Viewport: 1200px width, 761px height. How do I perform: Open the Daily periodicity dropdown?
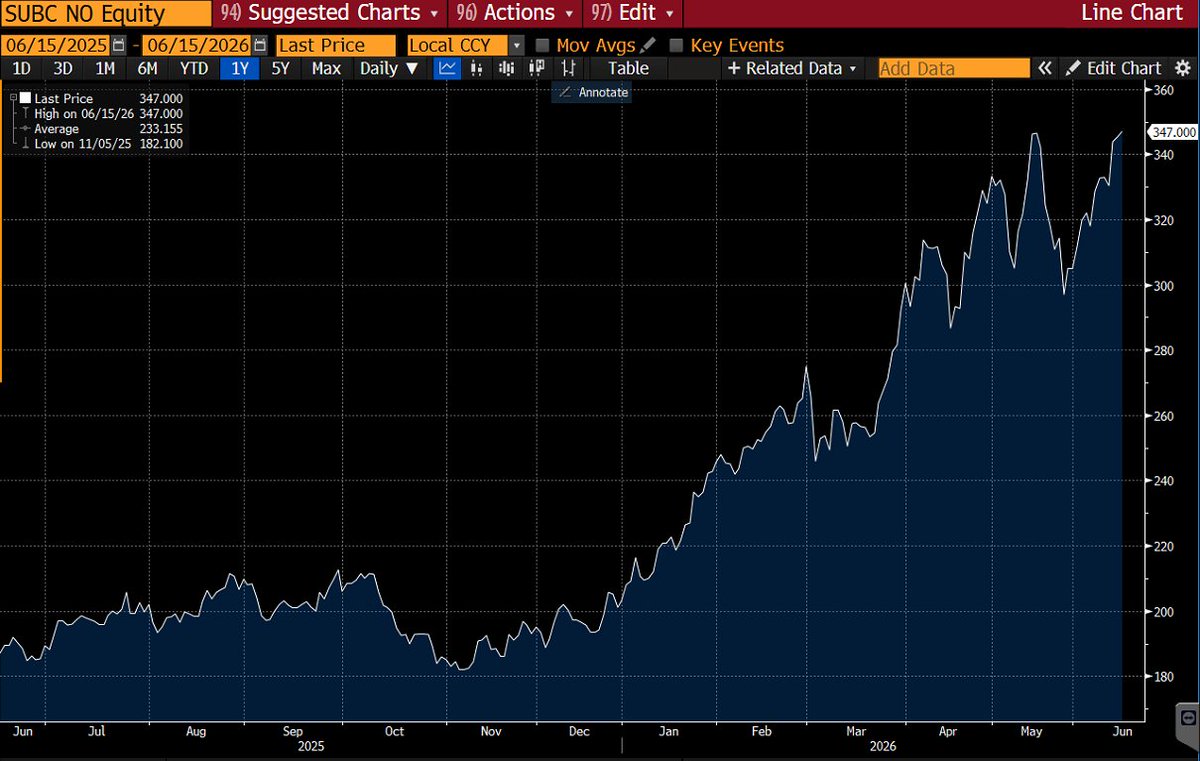pyautogui.click(x=389, y=68)
